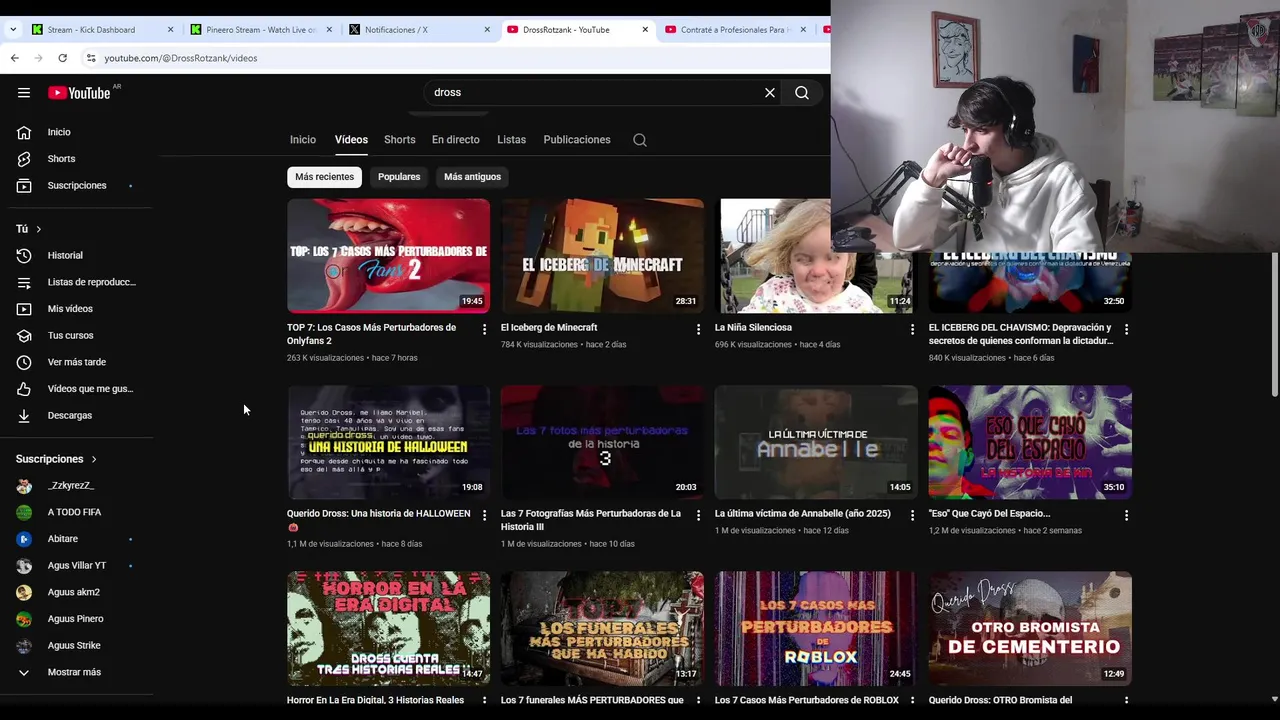Close the DrossRotzank - YouTube browser tab
Screen dimensions: 1280x720
[x=645, y=30]
